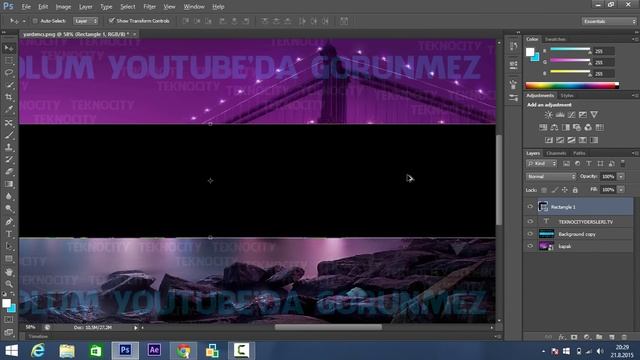Switch to the Styles tab
640x360 pixels.
[x=567, y=96]
